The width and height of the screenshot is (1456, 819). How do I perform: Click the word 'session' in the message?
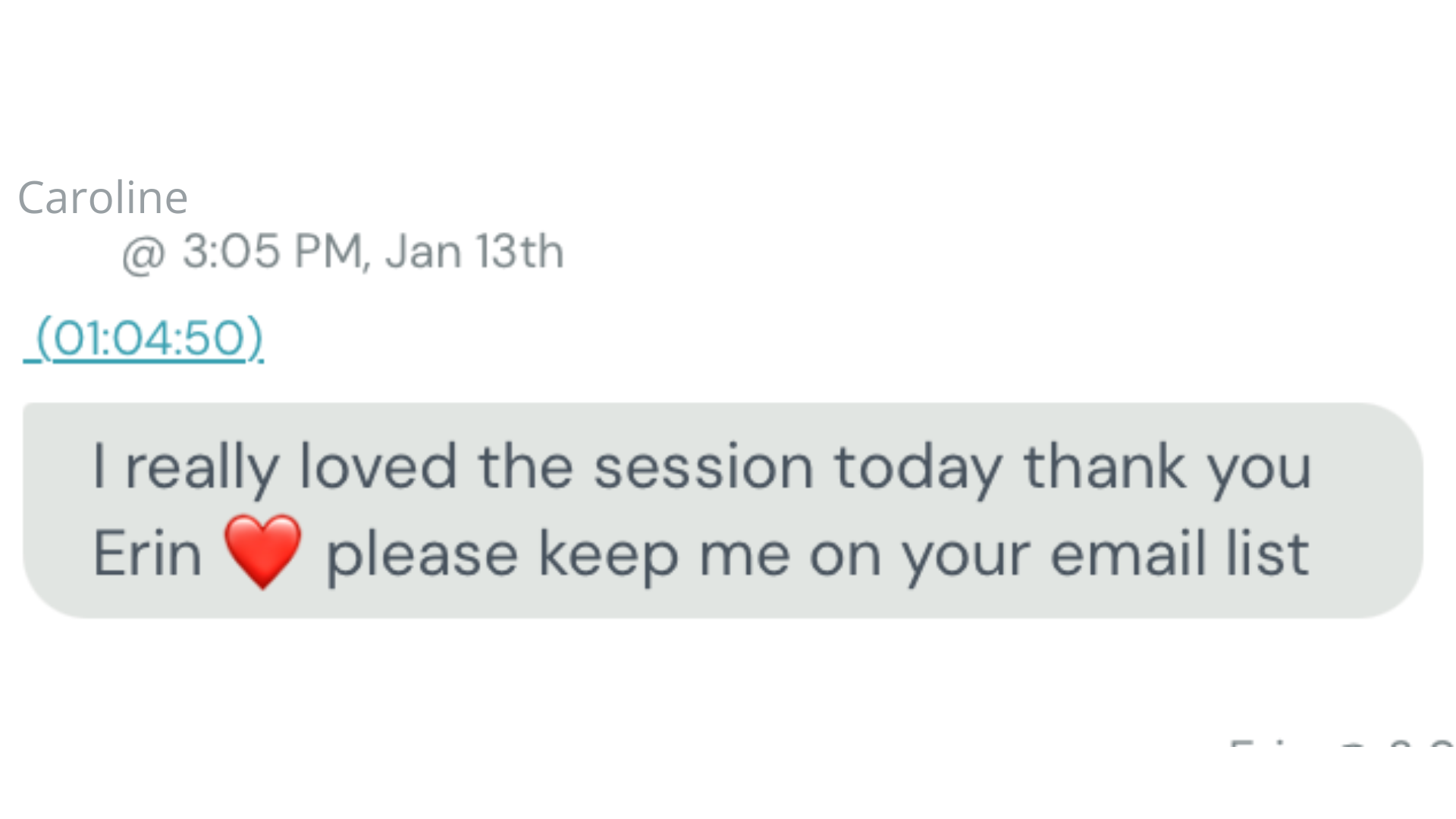coord(703,466)
